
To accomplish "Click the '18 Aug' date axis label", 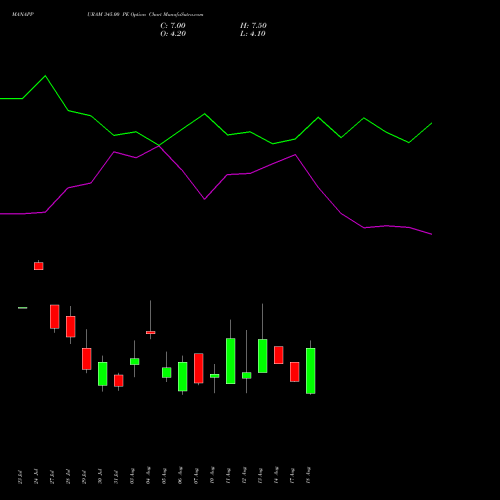I will [308, 476].
